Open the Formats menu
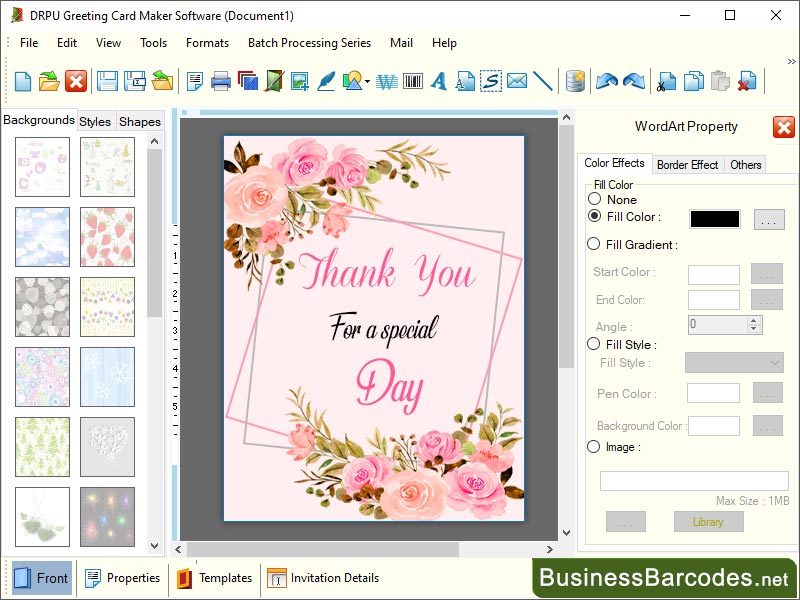This screenshot has height=600, width=800. coord(207,43)
